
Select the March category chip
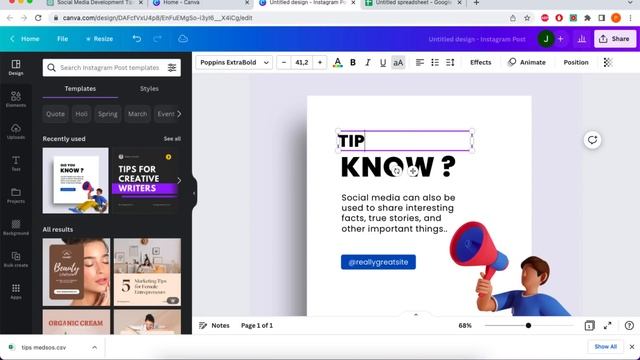(138, 114)
